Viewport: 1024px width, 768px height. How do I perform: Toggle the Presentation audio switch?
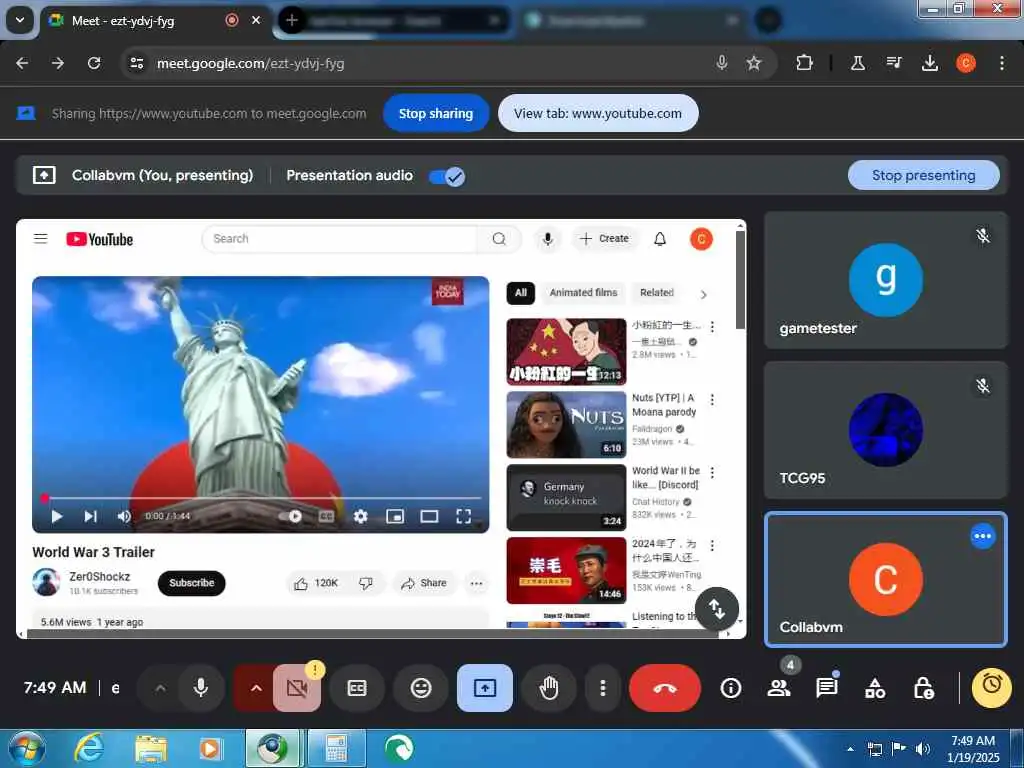[x=447, y=176]
